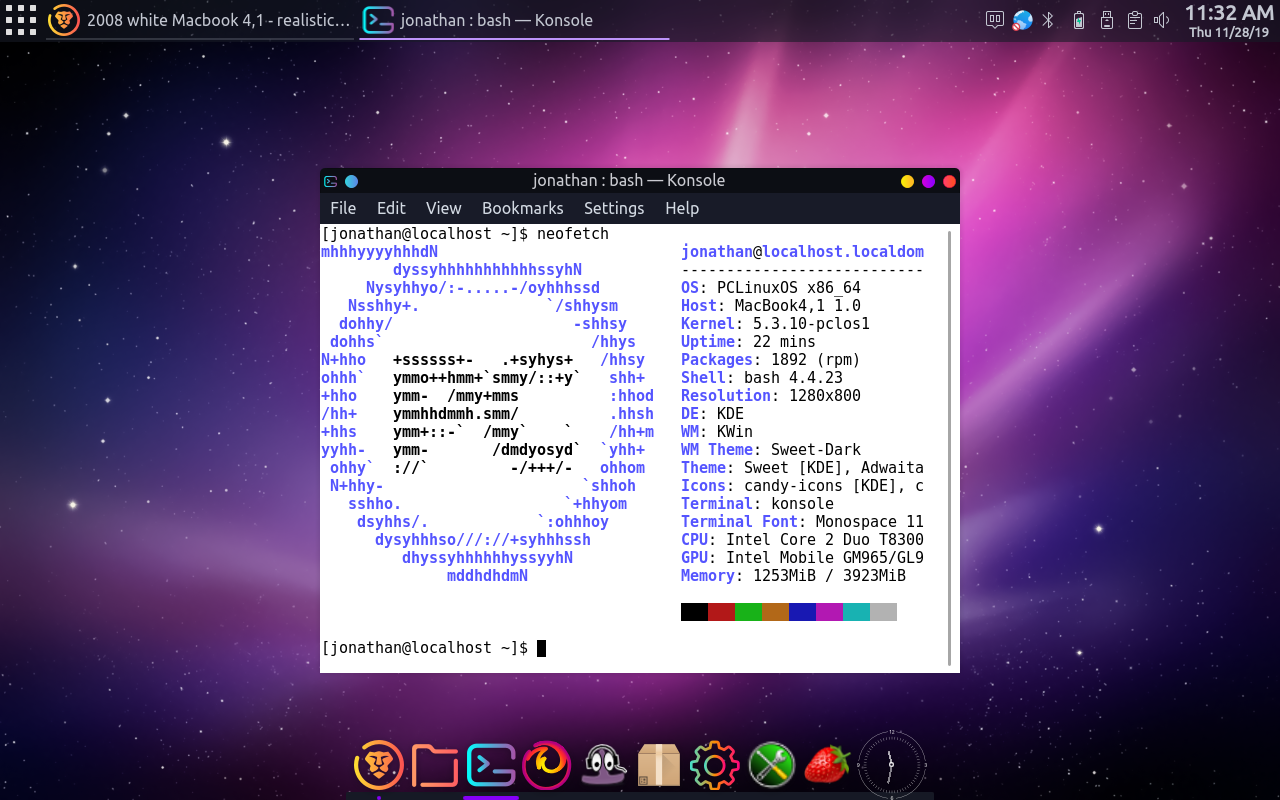The height and width of the screenshot is (800, 1280).
Task: Open the View menu in Konsole
Action: coord(443,208)
